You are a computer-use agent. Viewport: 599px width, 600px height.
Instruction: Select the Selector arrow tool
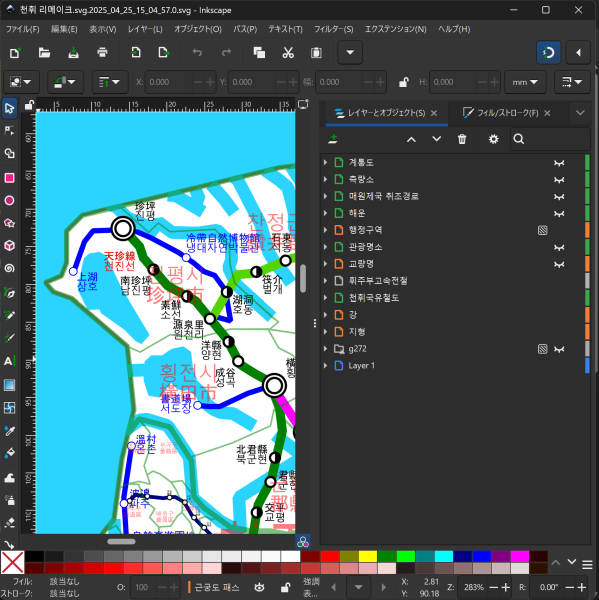tap(9, 108)
